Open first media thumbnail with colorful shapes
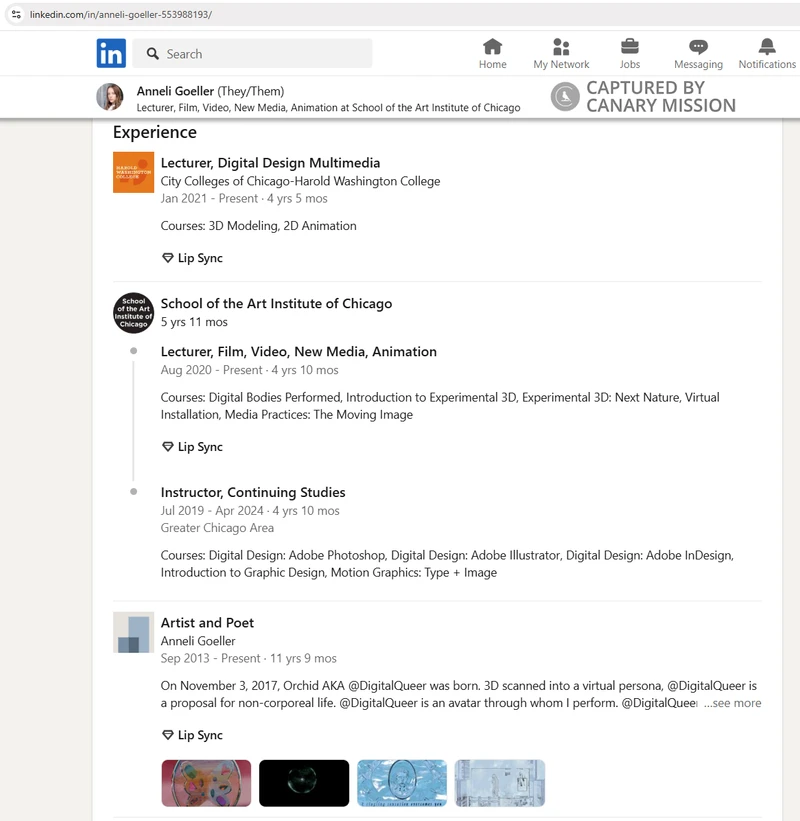This screenshot has width=800, height=821. tap(206, 783)
